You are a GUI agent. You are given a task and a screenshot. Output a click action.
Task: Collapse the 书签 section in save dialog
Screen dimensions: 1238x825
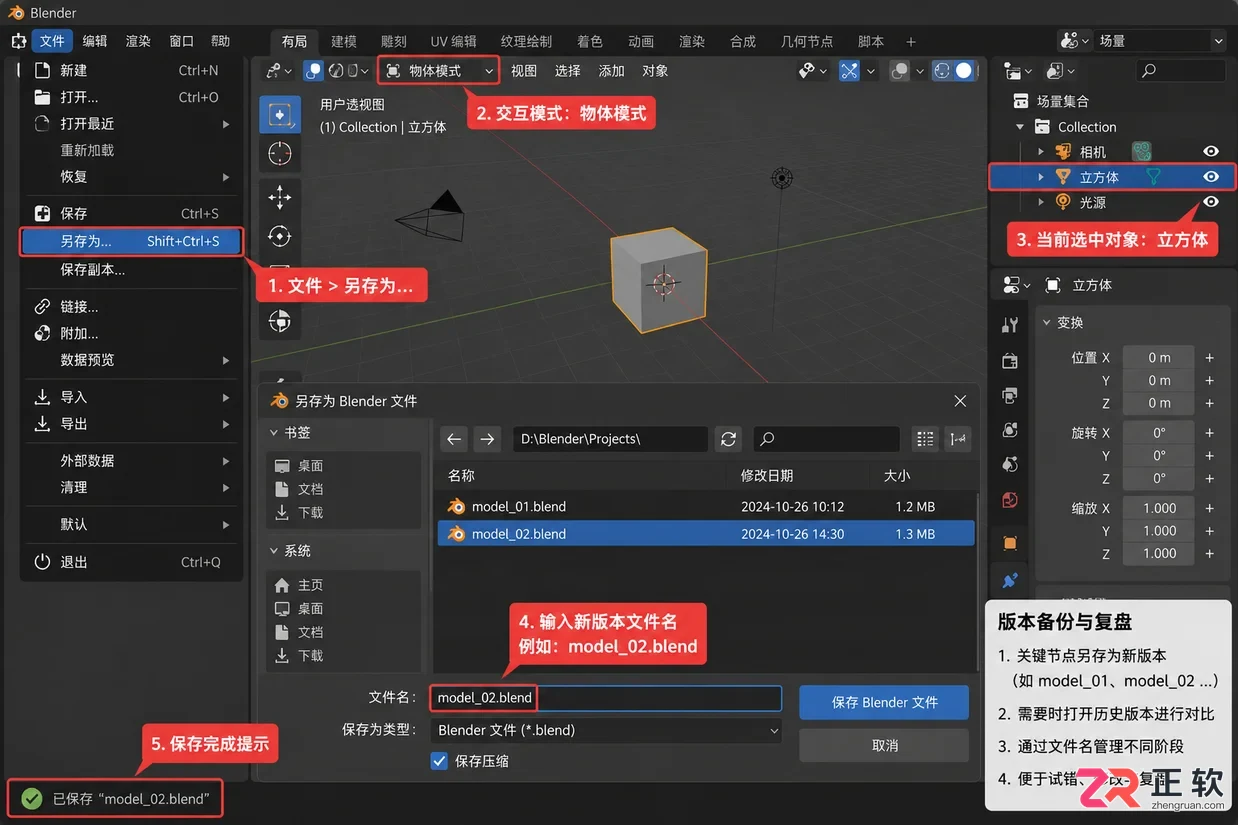tap(274, 433)
